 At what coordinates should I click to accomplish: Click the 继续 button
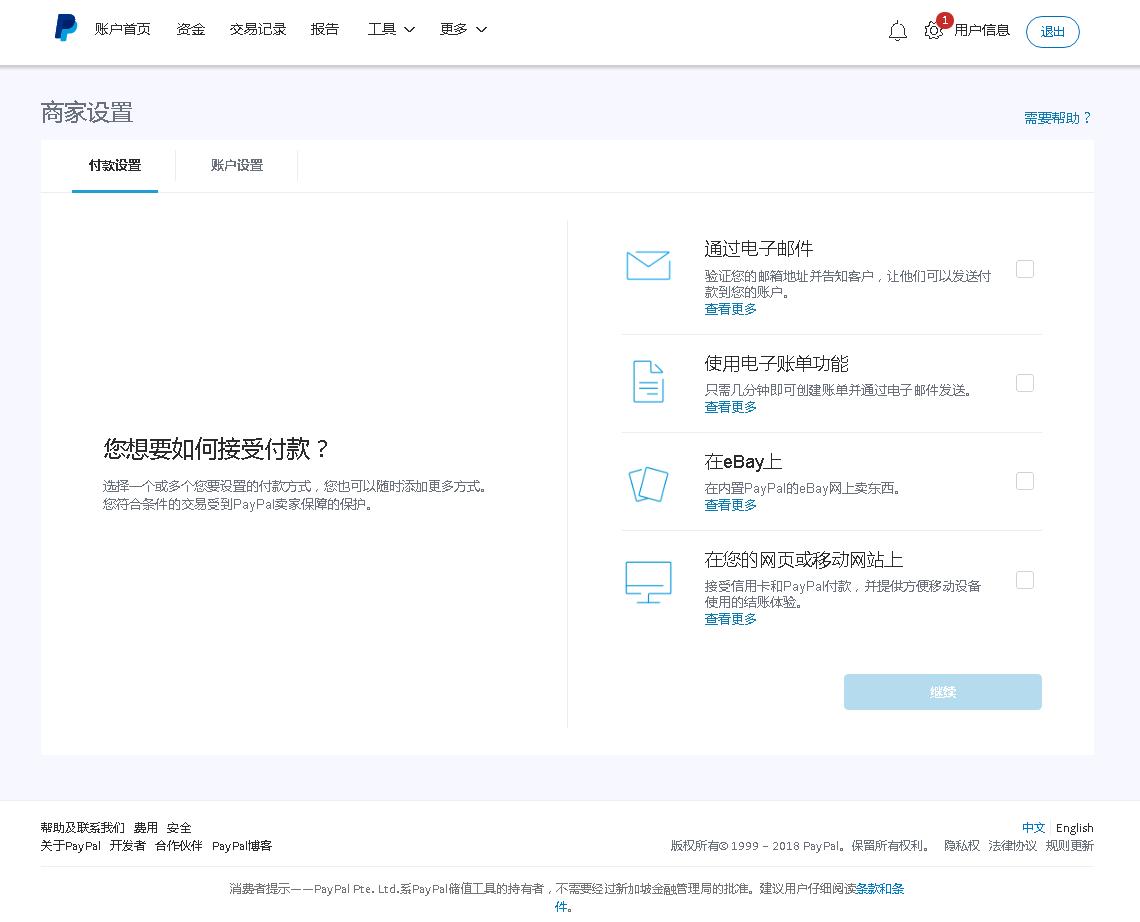coord(942,691)
